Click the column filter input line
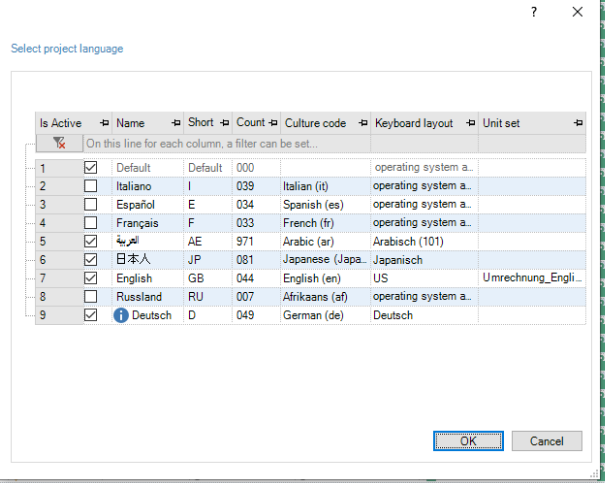The image size is (605, 484). pyautogui.click(x=334, y=144)
